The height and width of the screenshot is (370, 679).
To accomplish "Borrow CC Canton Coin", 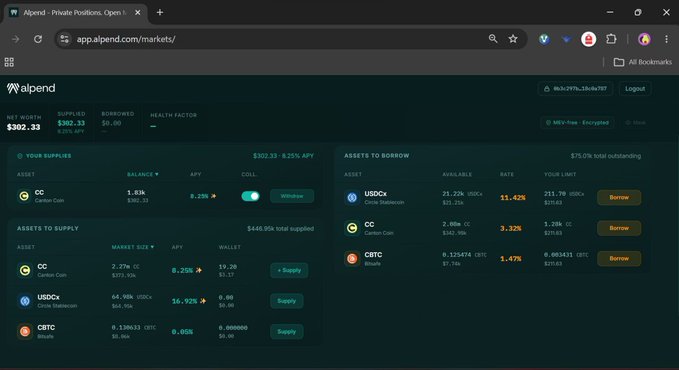I will pyautogui.click(x=619, y=228).
